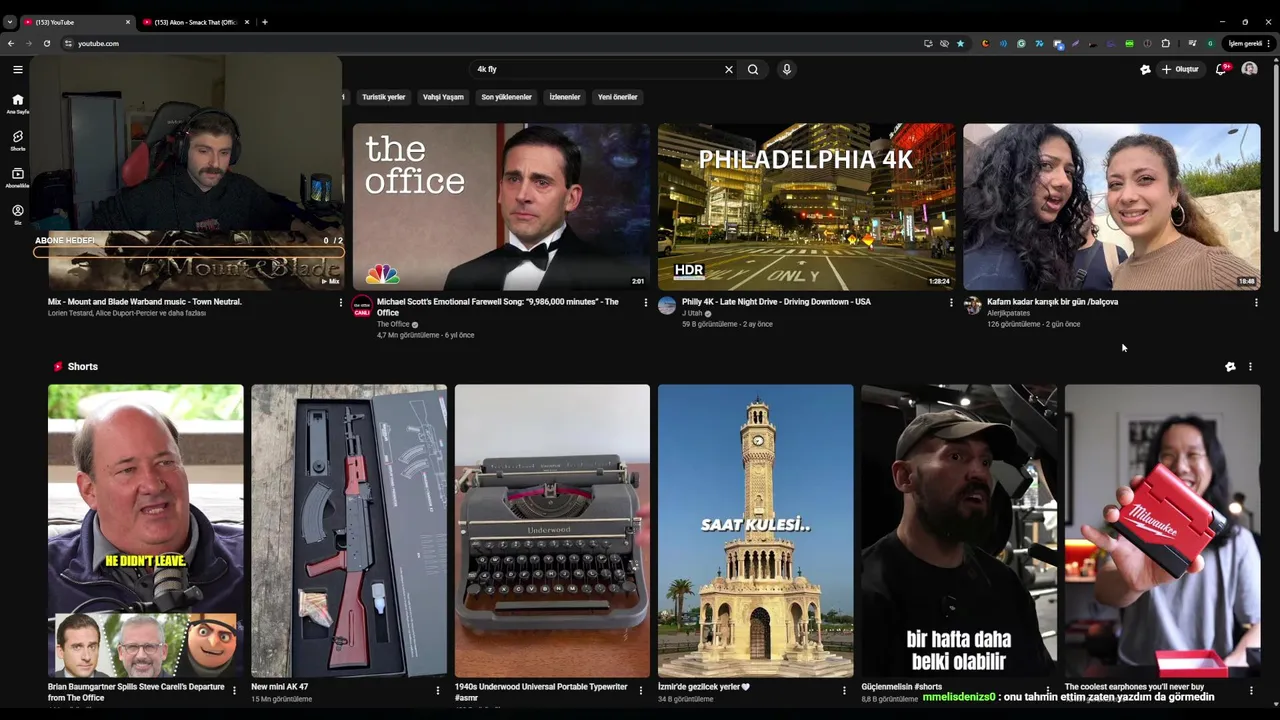This screenshot has width=1280, height=720.
Task: Open J Utah channel name link
Action: tap(692, 313)
